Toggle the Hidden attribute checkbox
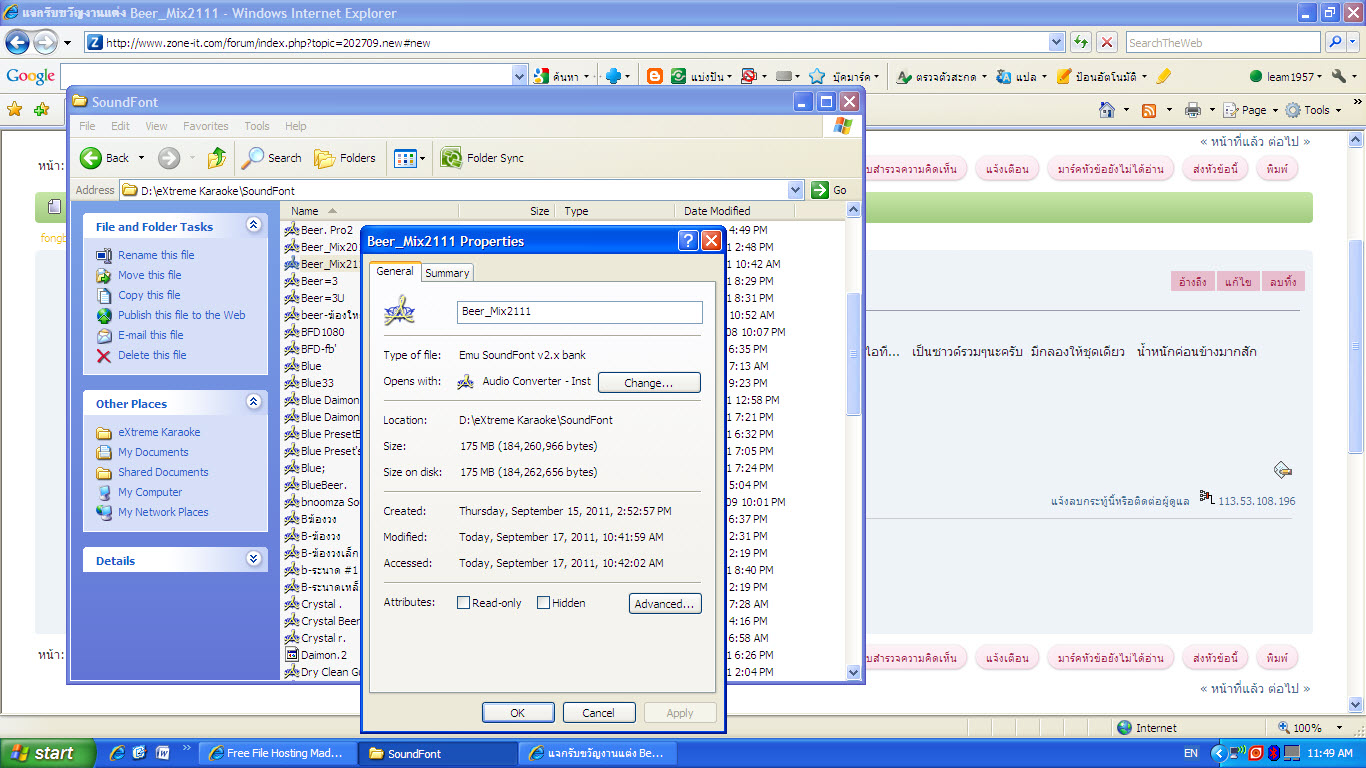This screenshot has width=1366, height=768. click(x=543, y=603)
